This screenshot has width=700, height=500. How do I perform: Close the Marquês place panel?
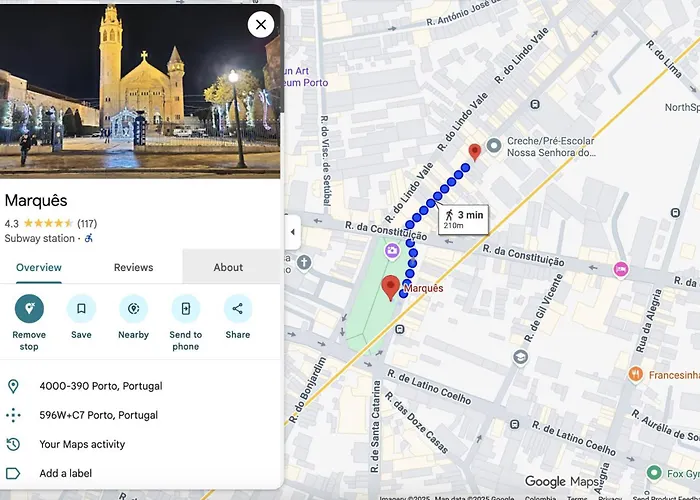[x=260, y=24]
